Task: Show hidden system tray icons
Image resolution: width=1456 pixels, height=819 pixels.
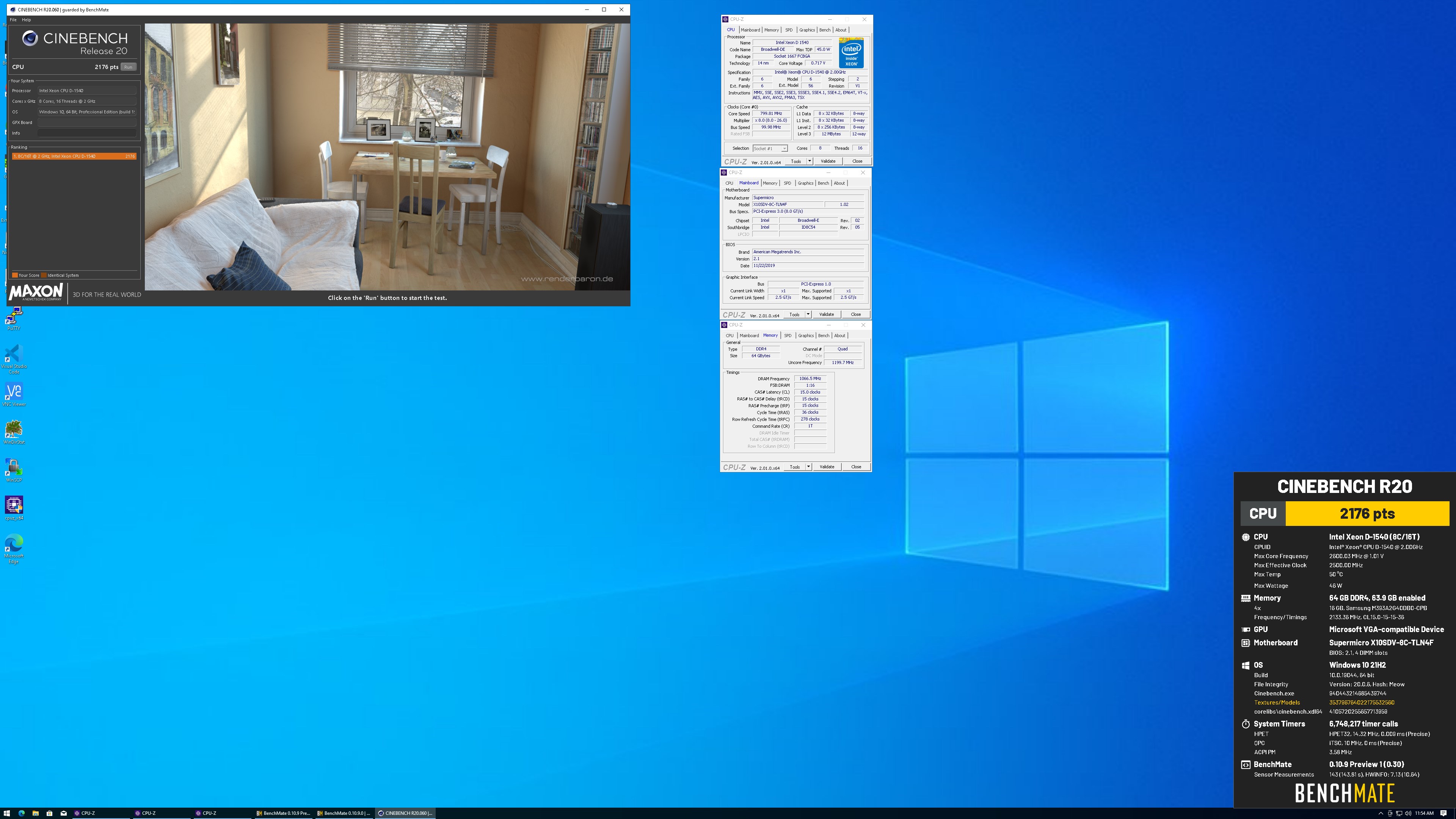Action: click(x=1381, y=813)
